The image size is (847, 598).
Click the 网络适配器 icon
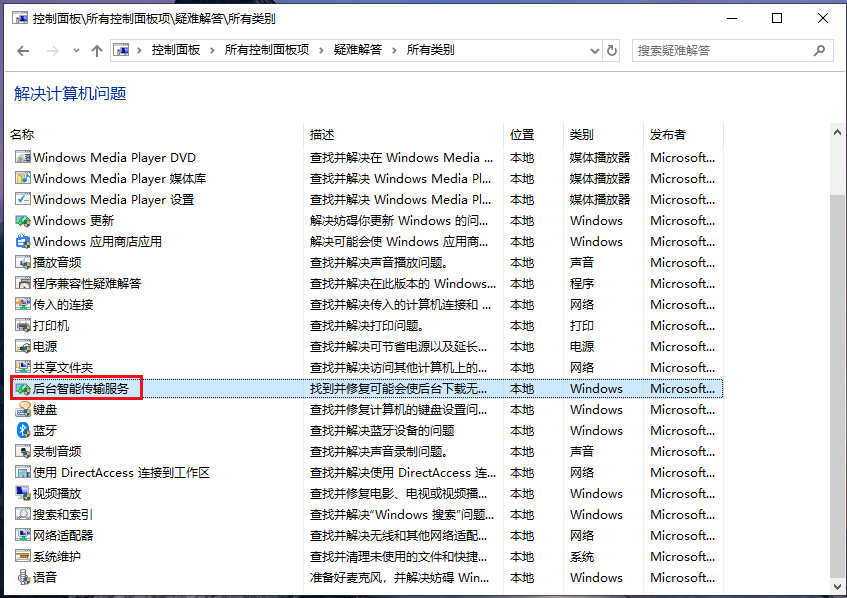[x=23, y=536]
